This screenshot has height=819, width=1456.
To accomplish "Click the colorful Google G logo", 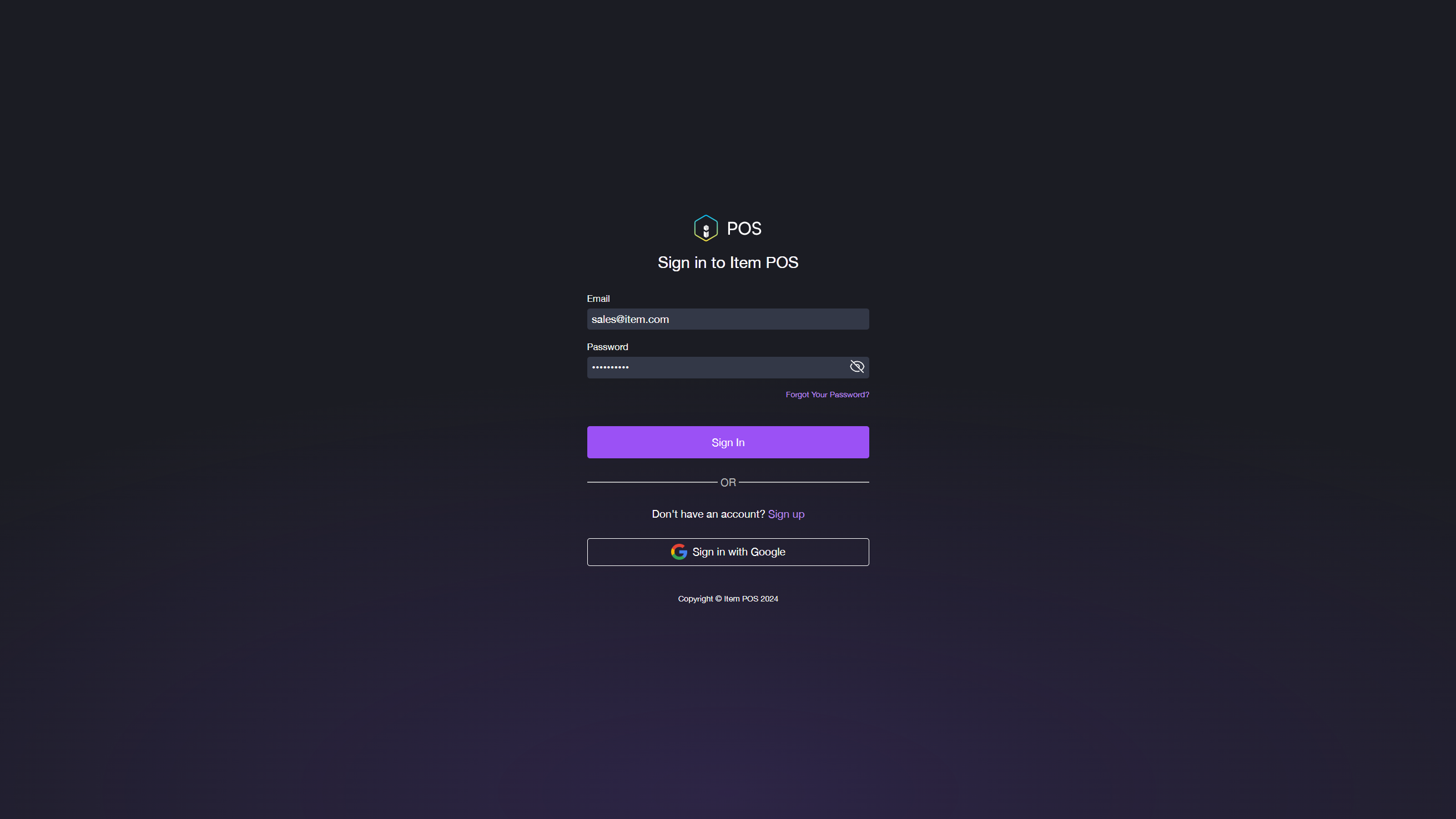I will (x=679, y=552).
